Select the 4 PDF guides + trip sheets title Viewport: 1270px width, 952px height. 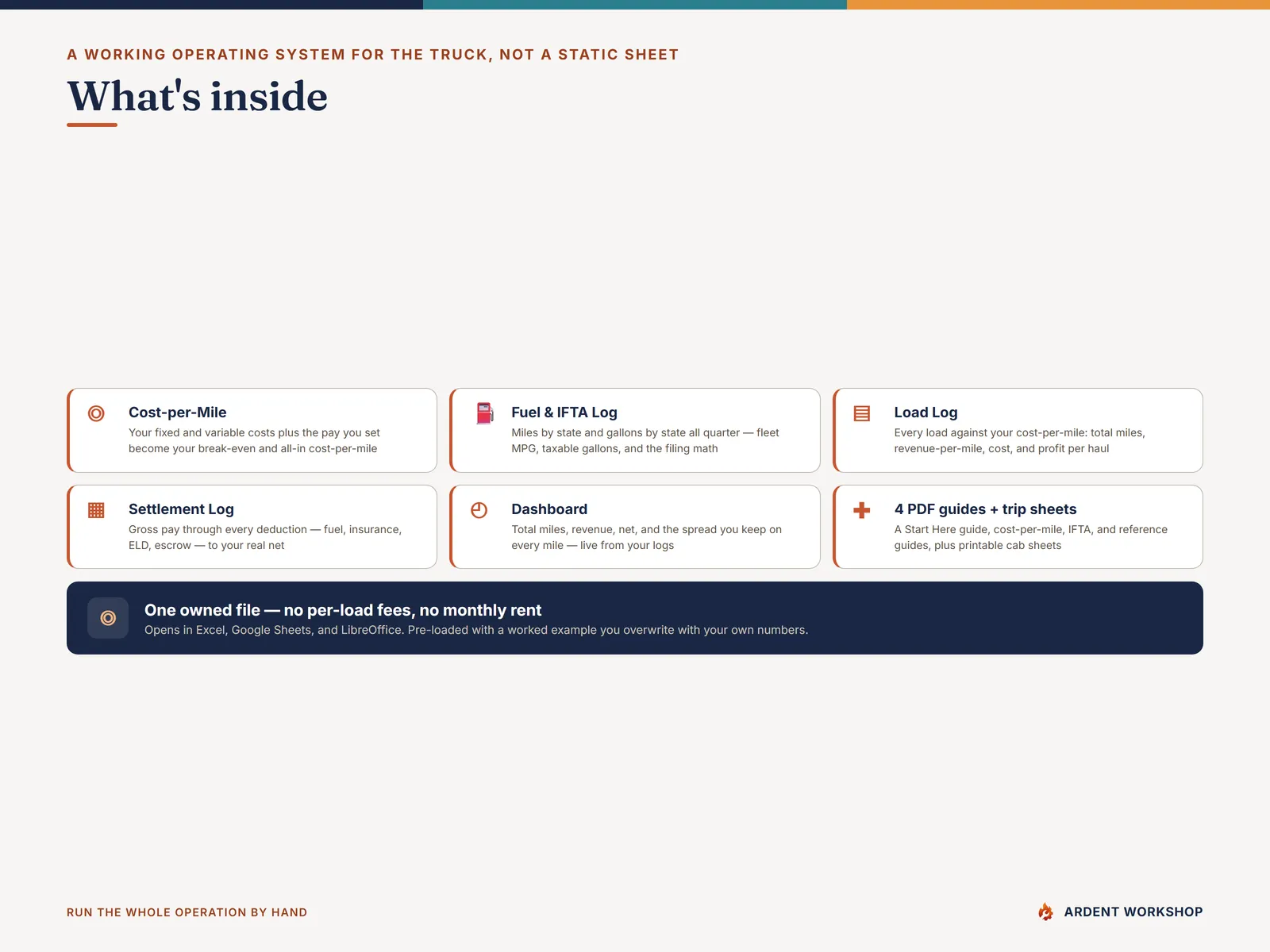(985, 509)
